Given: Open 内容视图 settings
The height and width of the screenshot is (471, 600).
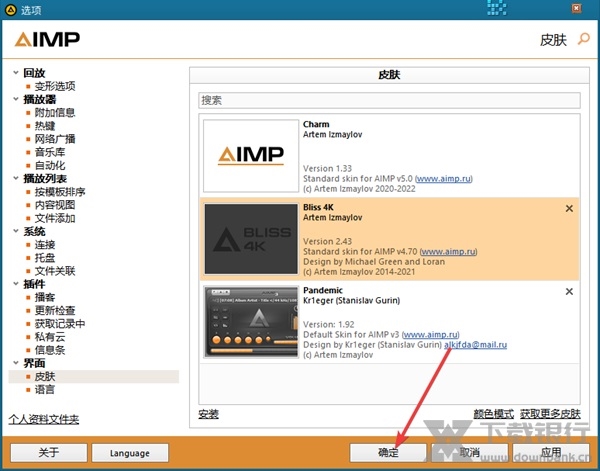Looking at the screenshot, I should pyautogui.click(x=55, y=205).
